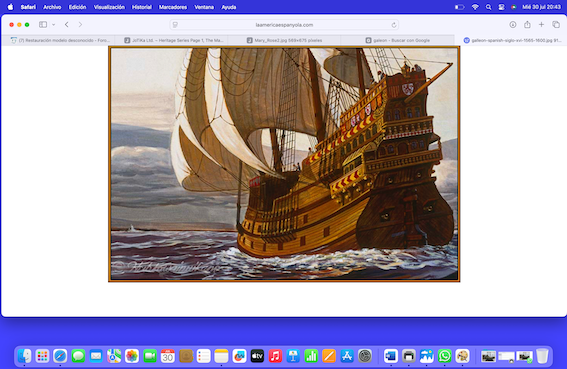The image size is (567, 369).
Task: Click the galleon ship painting image
Action: point(284,164)
